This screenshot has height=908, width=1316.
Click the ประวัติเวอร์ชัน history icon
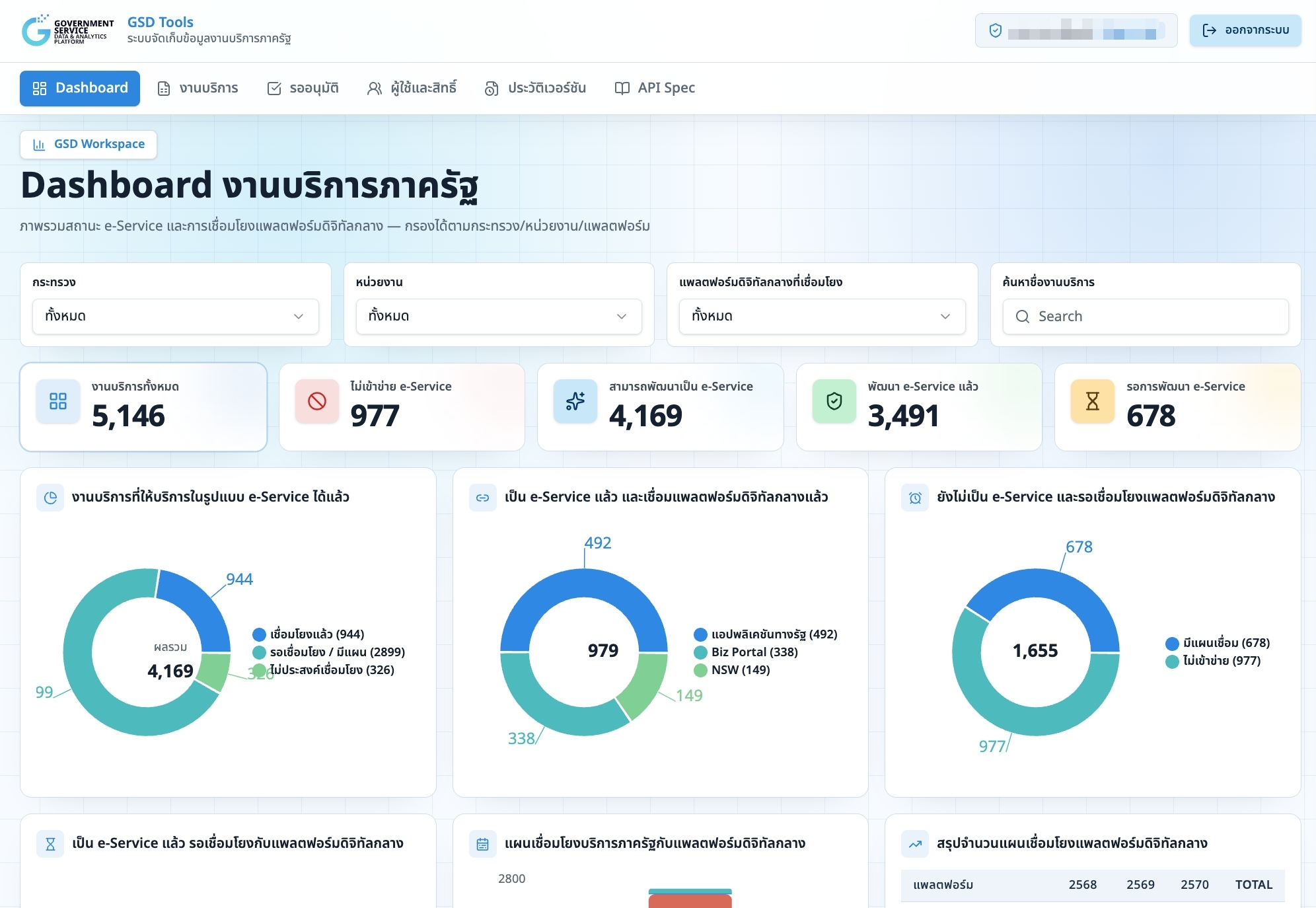[492, 89]
